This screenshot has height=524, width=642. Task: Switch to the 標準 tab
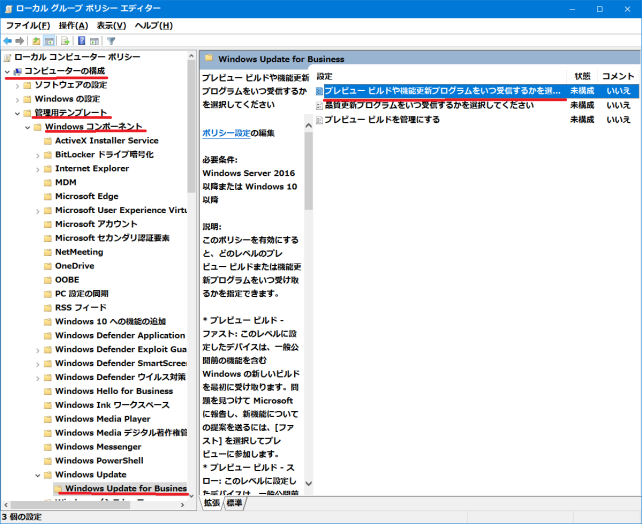[234, 503]
